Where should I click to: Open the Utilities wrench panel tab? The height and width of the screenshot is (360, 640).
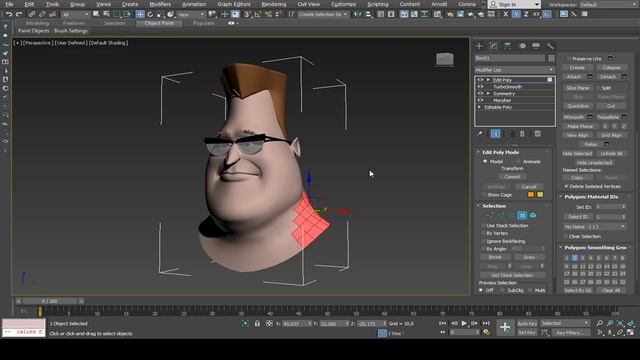point(550,46)
